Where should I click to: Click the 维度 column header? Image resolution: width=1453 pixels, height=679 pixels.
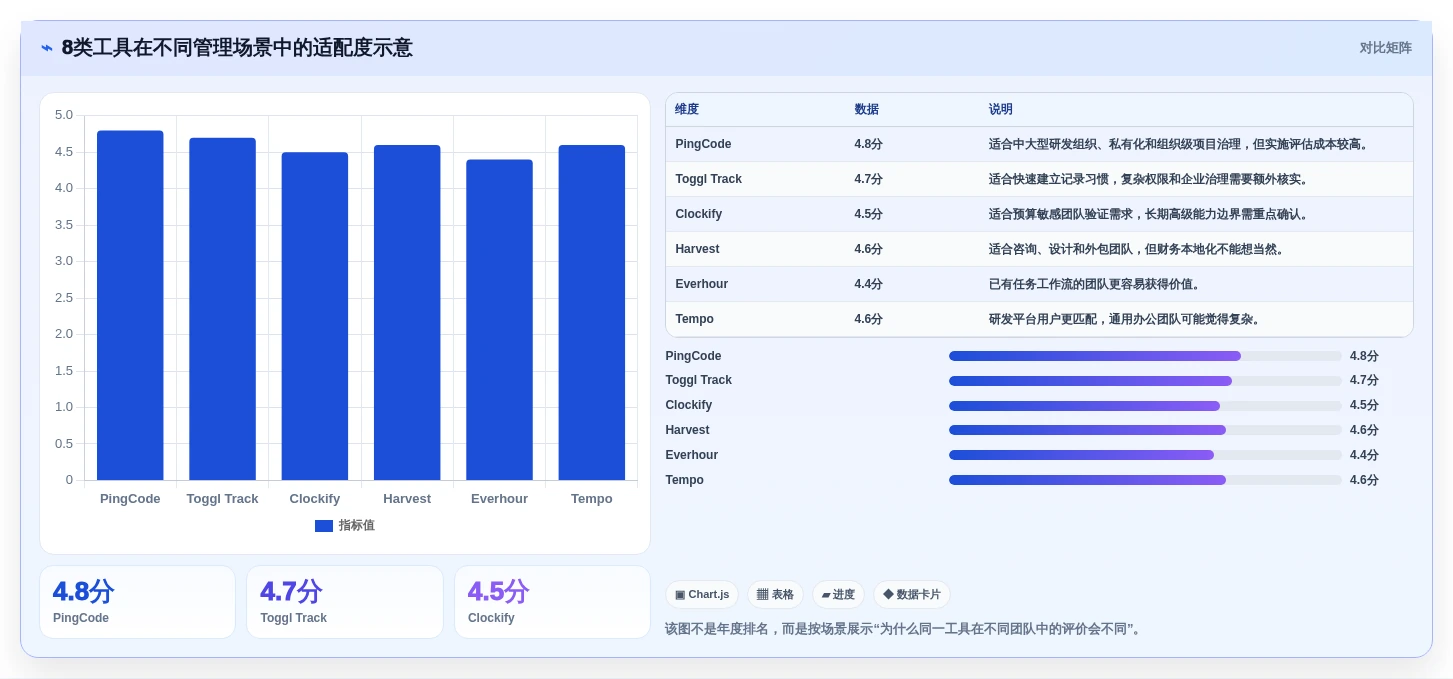coord(687,110)
